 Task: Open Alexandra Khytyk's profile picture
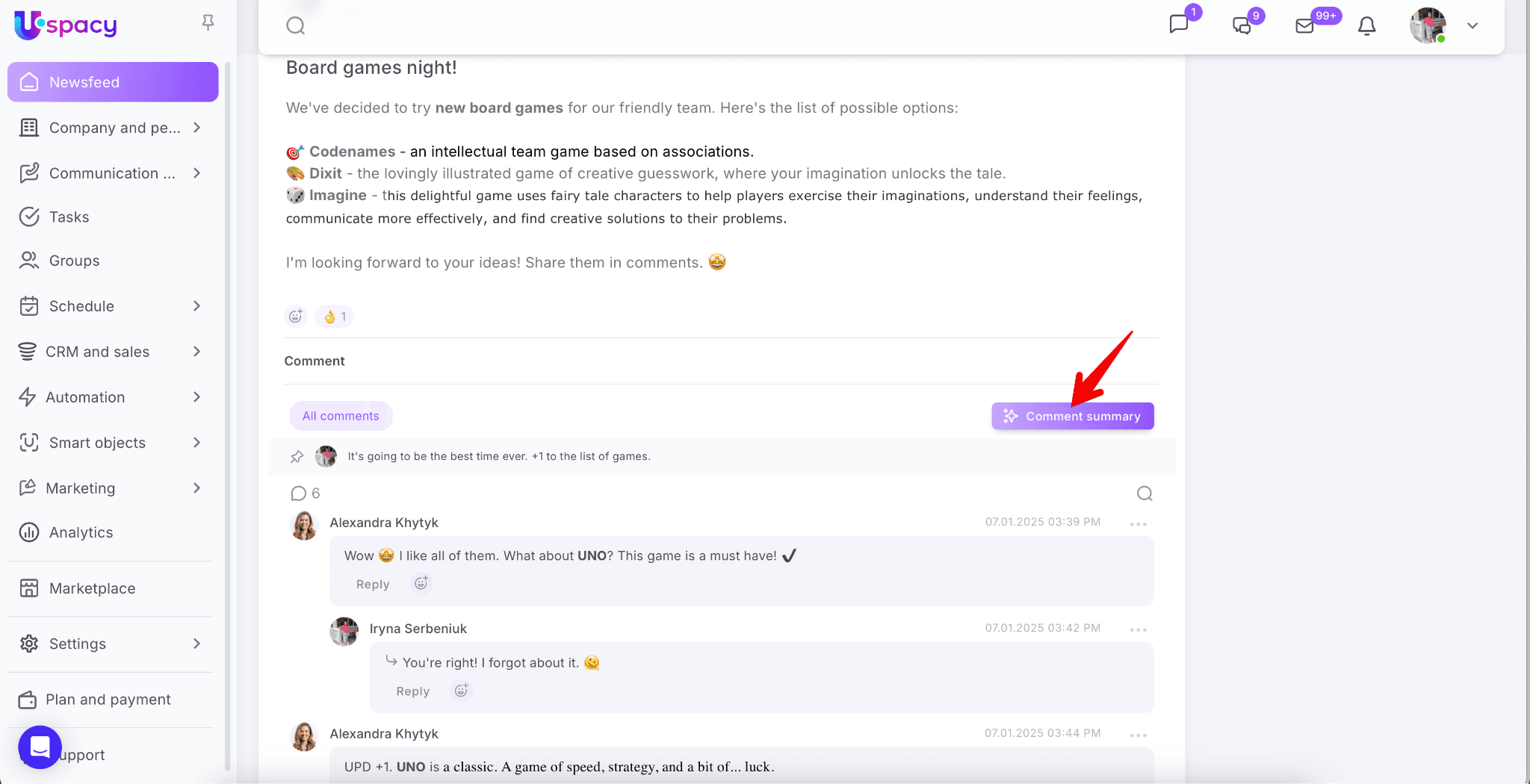click(304, 525)
